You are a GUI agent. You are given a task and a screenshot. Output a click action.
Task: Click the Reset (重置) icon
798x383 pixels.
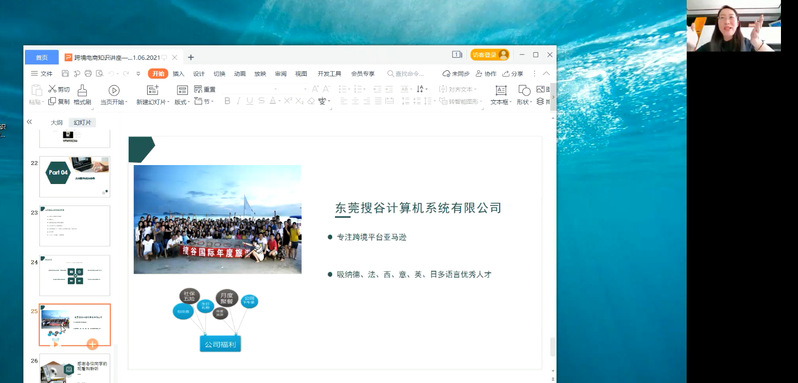pos(198,89)
